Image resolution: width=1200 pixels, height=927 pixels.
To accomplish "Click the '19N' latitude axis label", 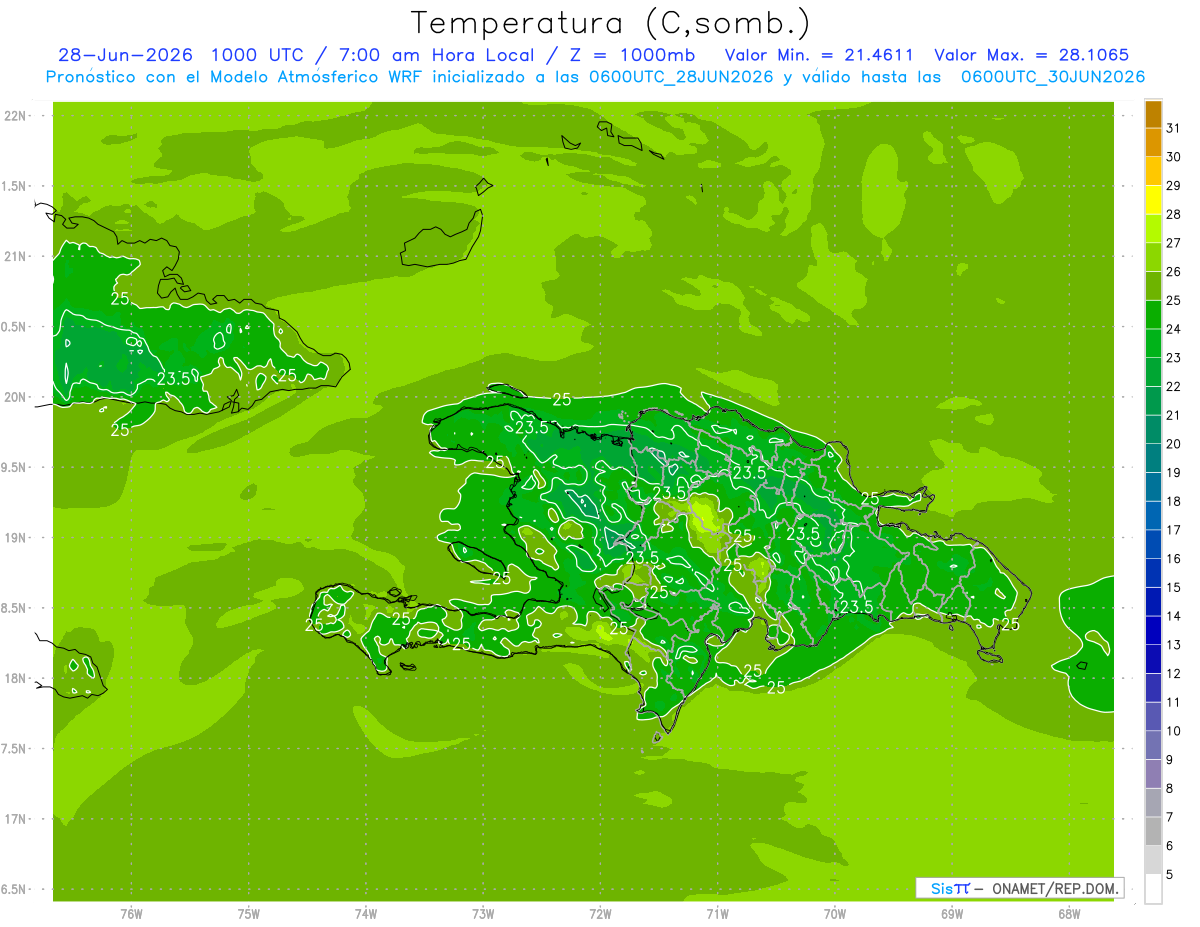I will 16,537.
